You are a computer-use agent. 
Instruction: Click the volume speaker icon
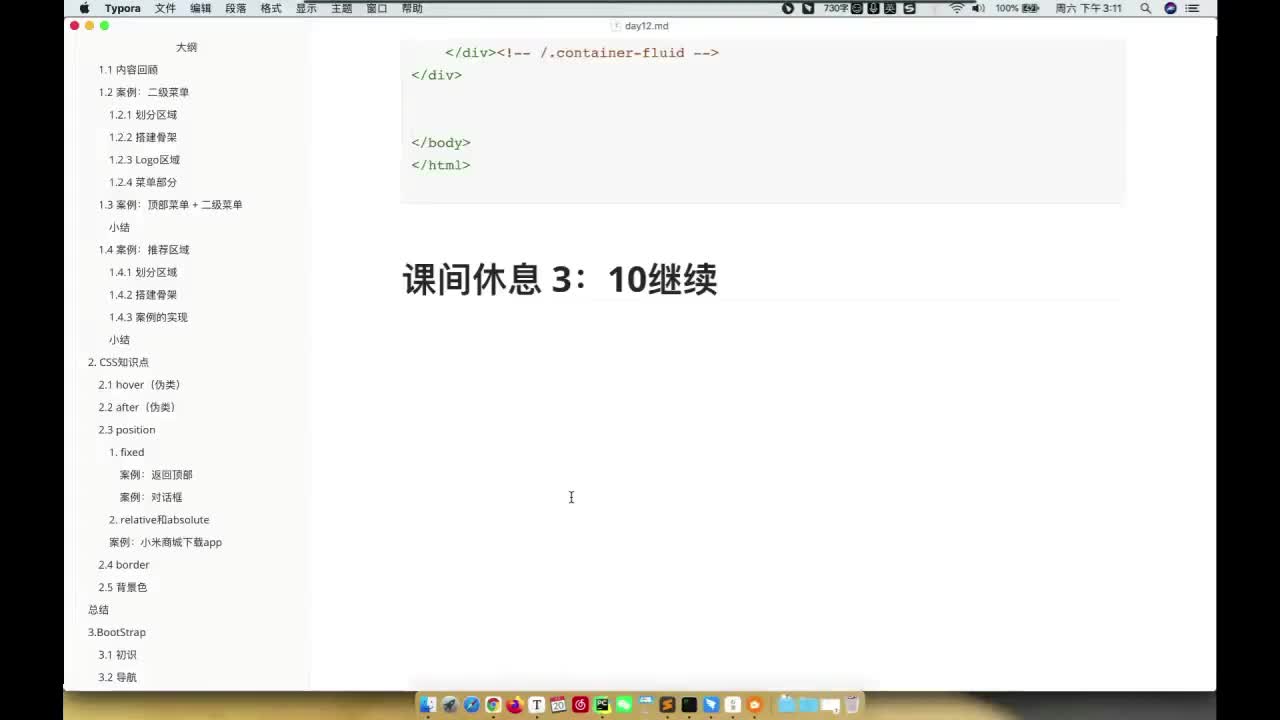coord(978,8)
